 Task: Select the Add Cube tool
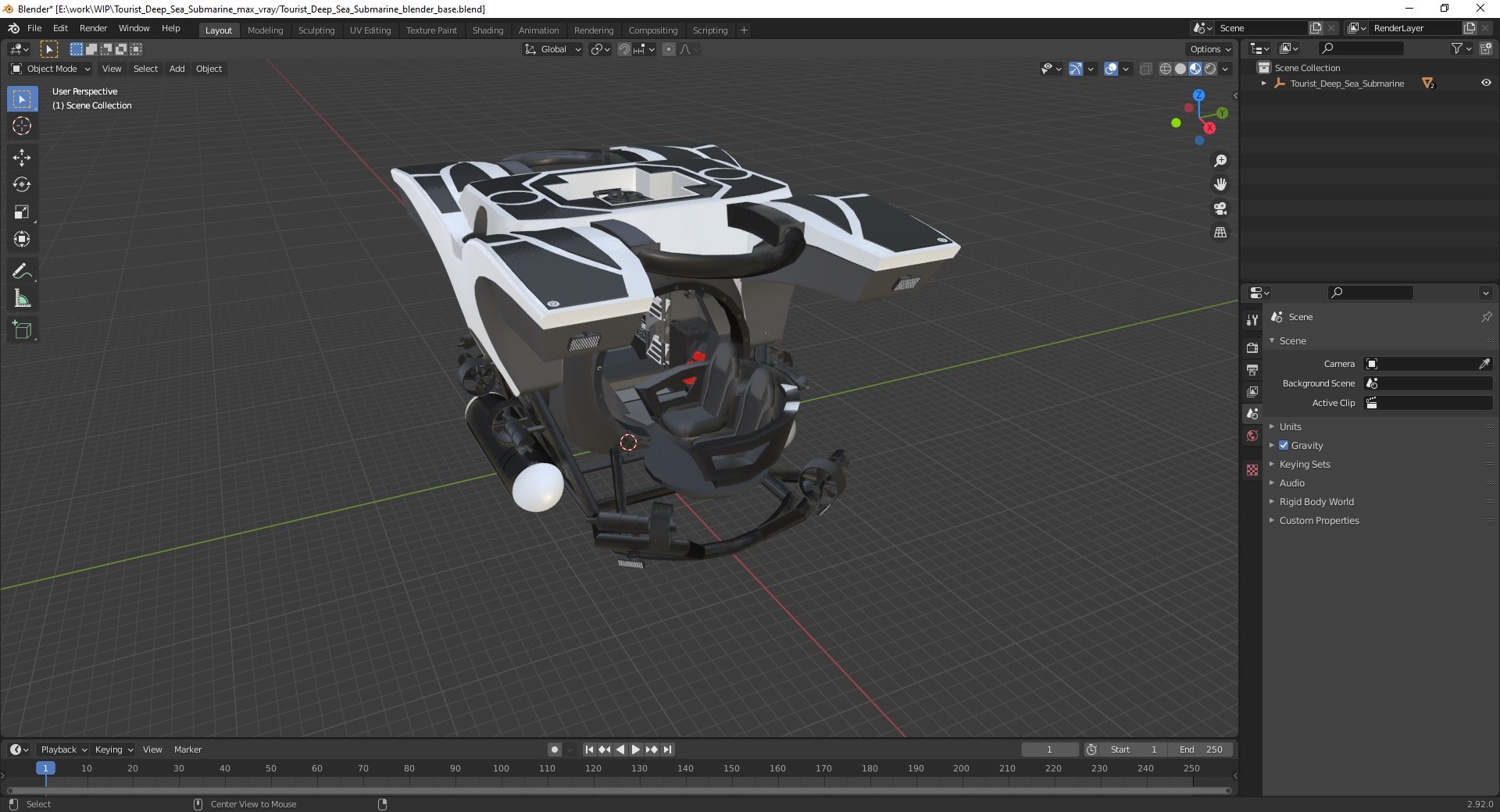point(22,330)
